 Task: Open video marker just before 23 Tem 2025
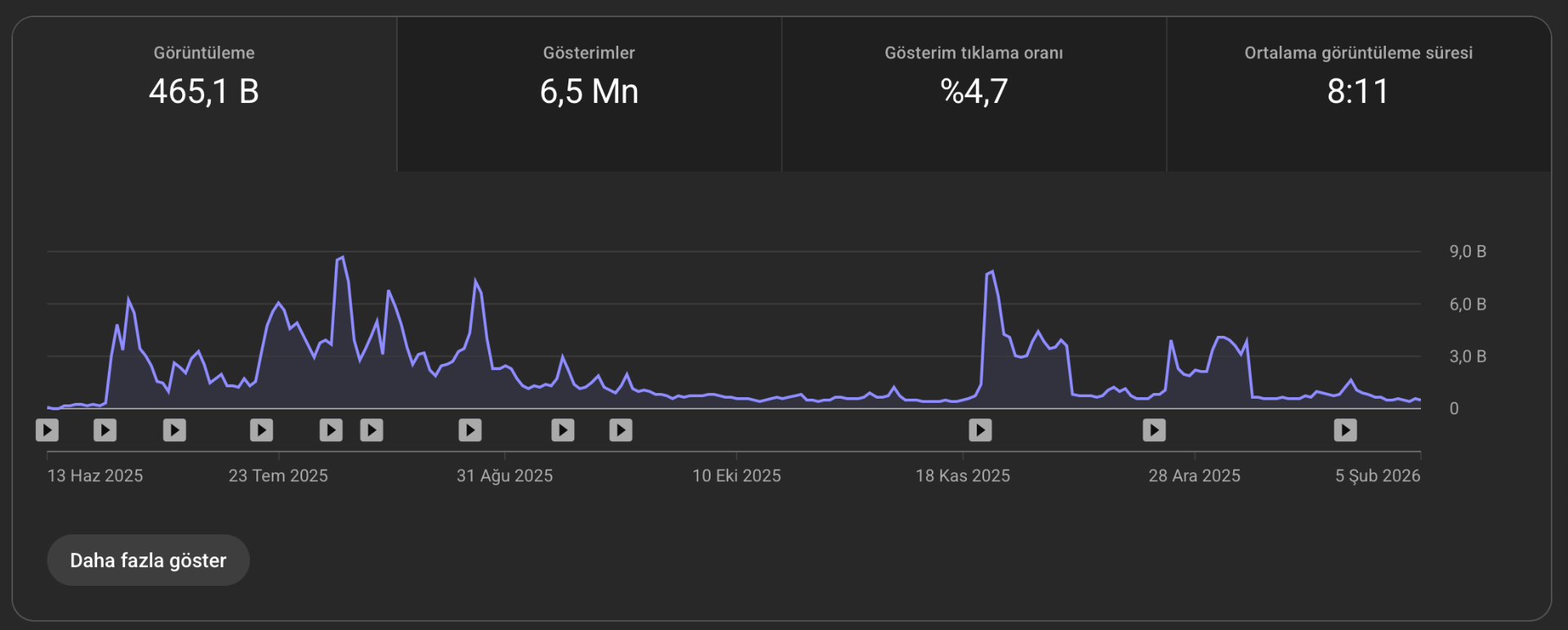261,430
